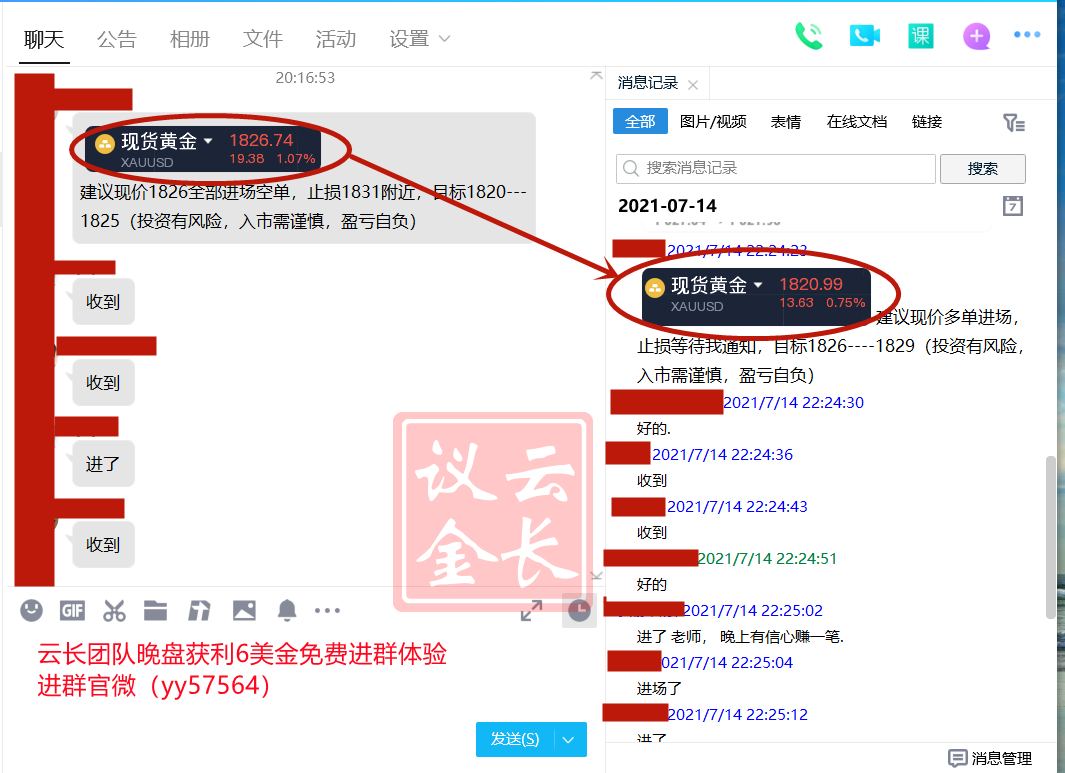Open message history clock icon
The image size is (1065, 773).
[579, 611]
